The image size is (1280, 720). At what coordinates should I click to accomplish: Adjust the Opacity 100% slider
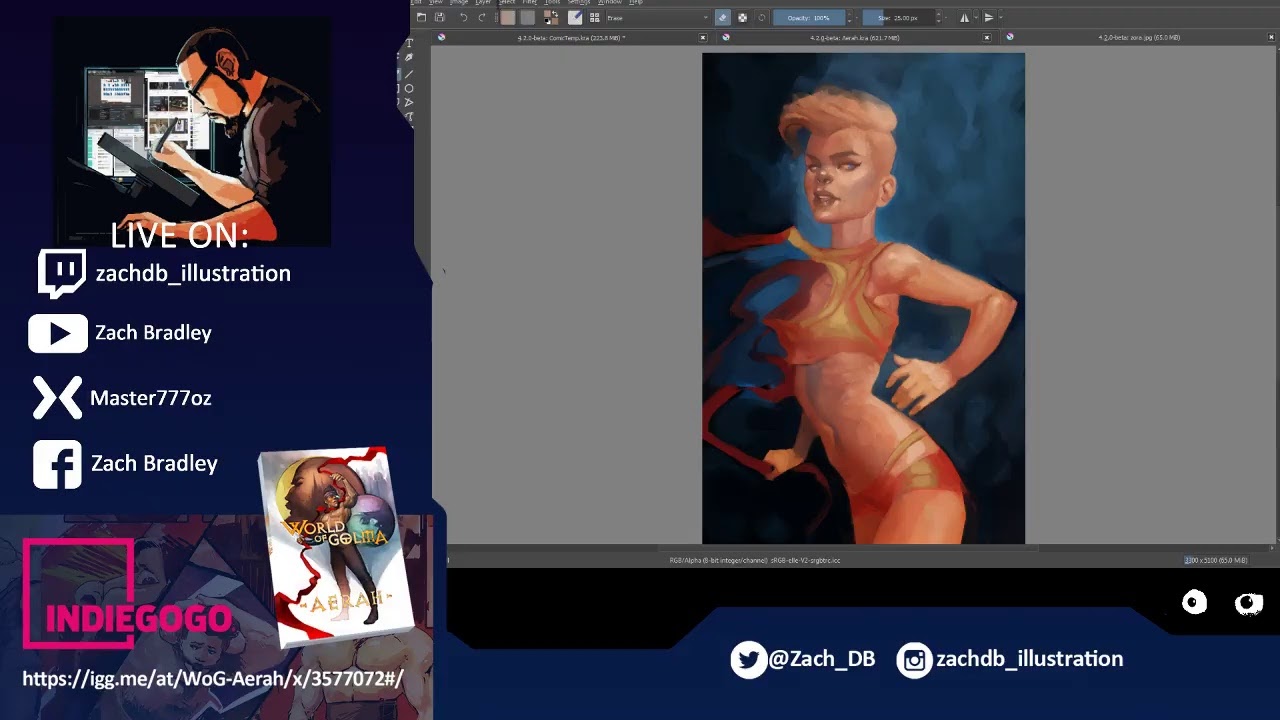(808, 18)
